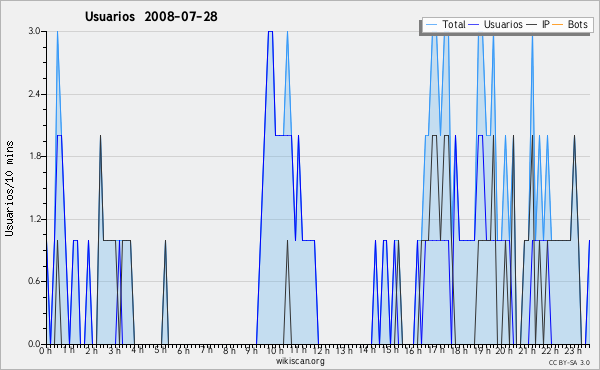Click the 3.0 y-axis value

[34, 31]
